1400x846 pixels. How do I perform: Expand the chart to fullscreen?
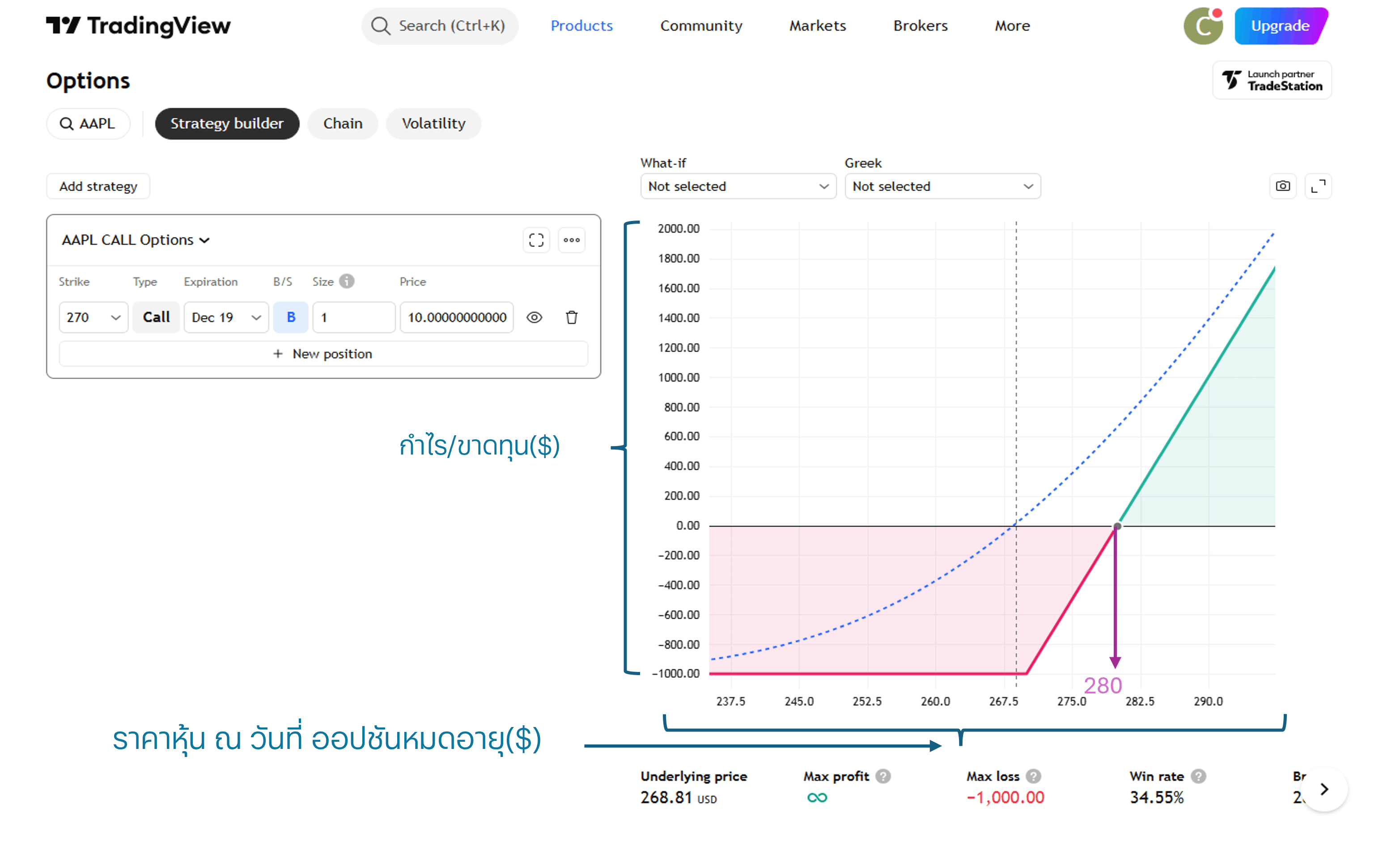click(x=1318, y=187)
